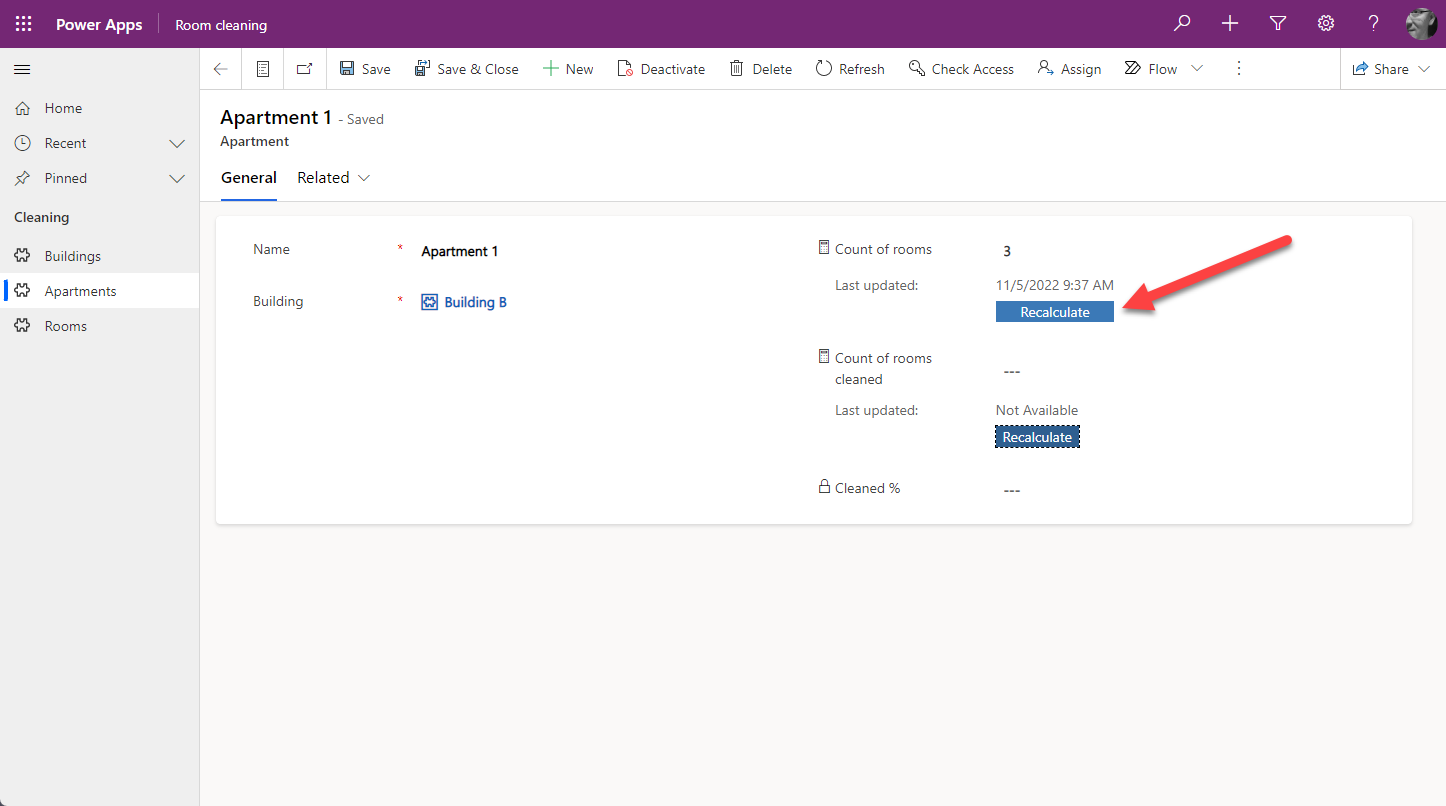Go back using the back arrow

(221, 69)
